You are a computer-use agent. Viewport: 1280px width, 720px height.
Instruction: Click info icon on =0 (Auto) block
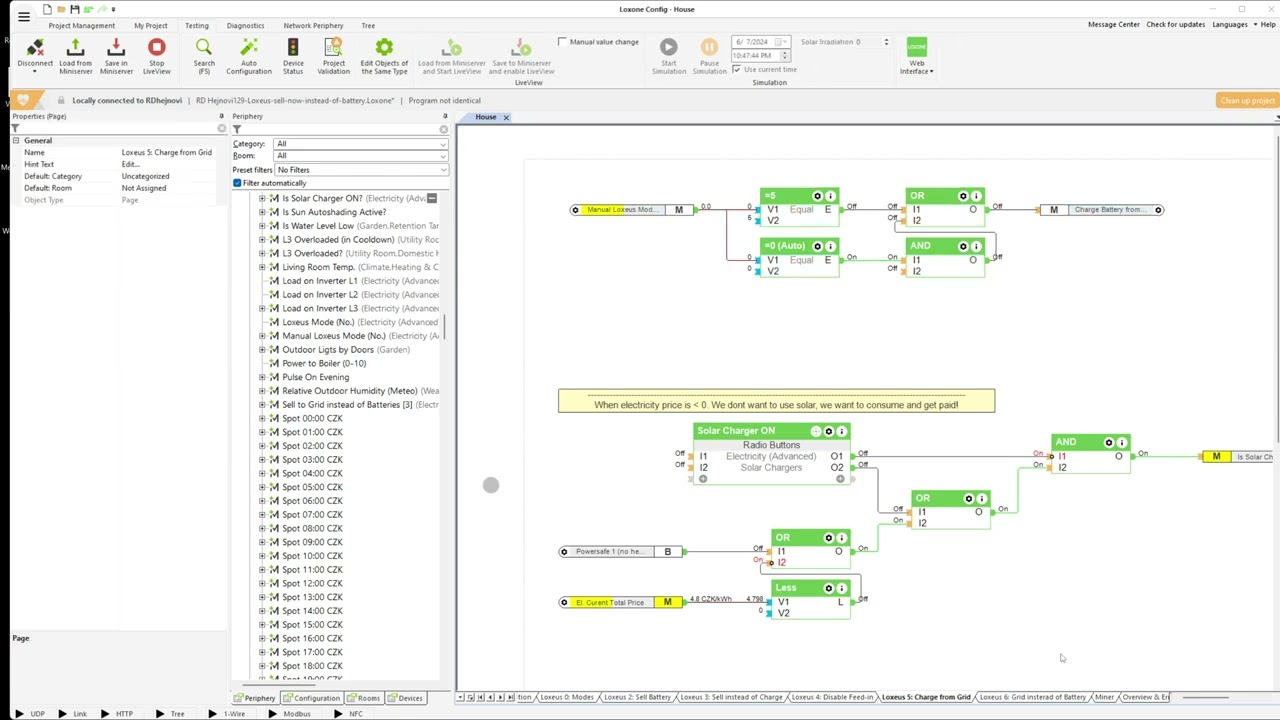click(830, 246)
